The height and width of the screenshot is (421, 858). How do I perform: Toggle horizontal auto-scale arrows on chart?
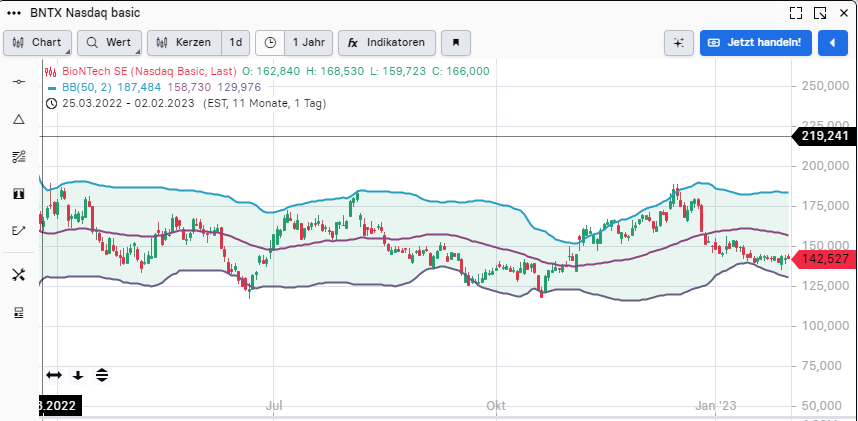[x=54, y=375]
